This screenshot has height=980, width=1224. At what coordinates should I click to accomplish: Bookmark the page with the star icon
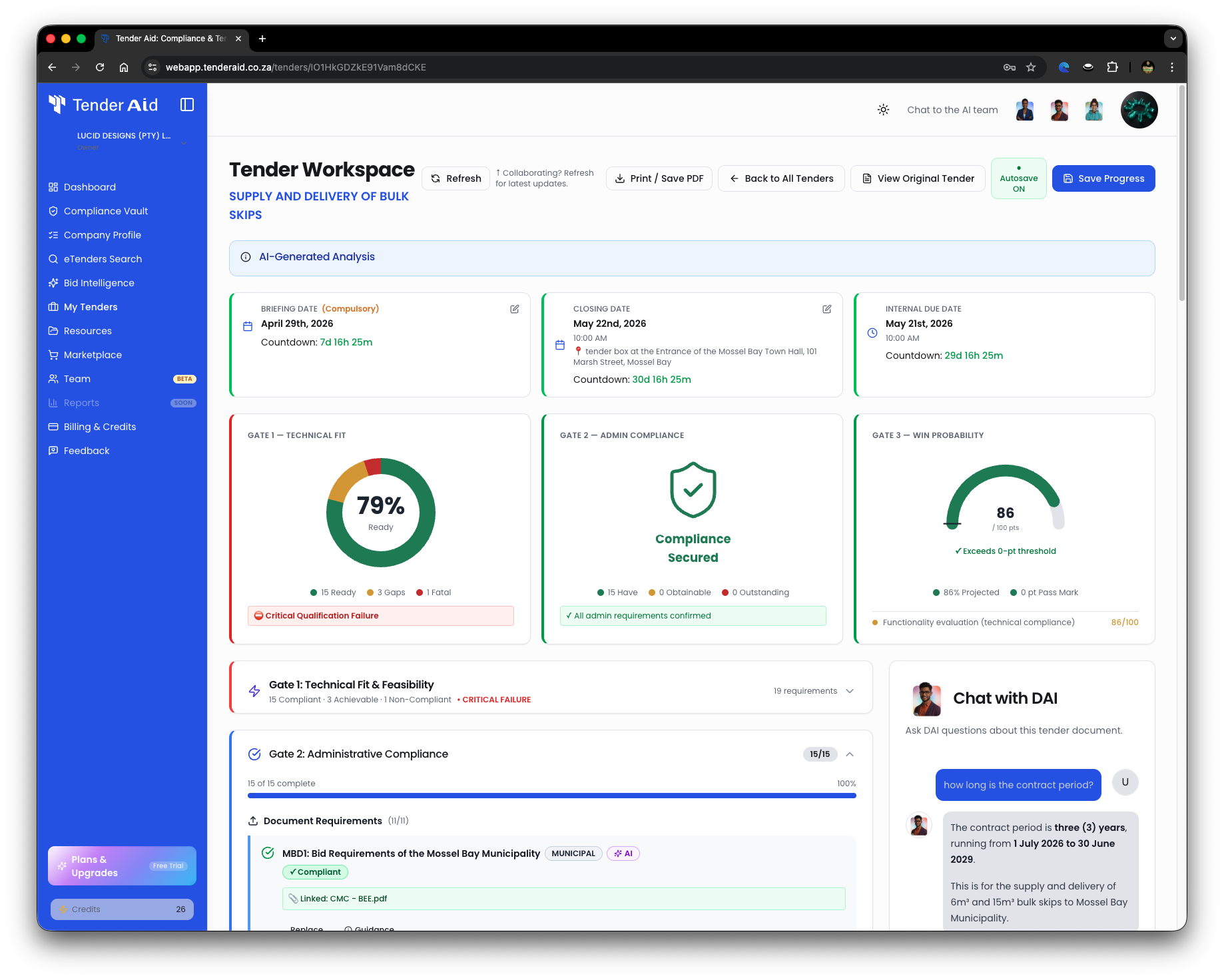click(x=1031, y=67)
